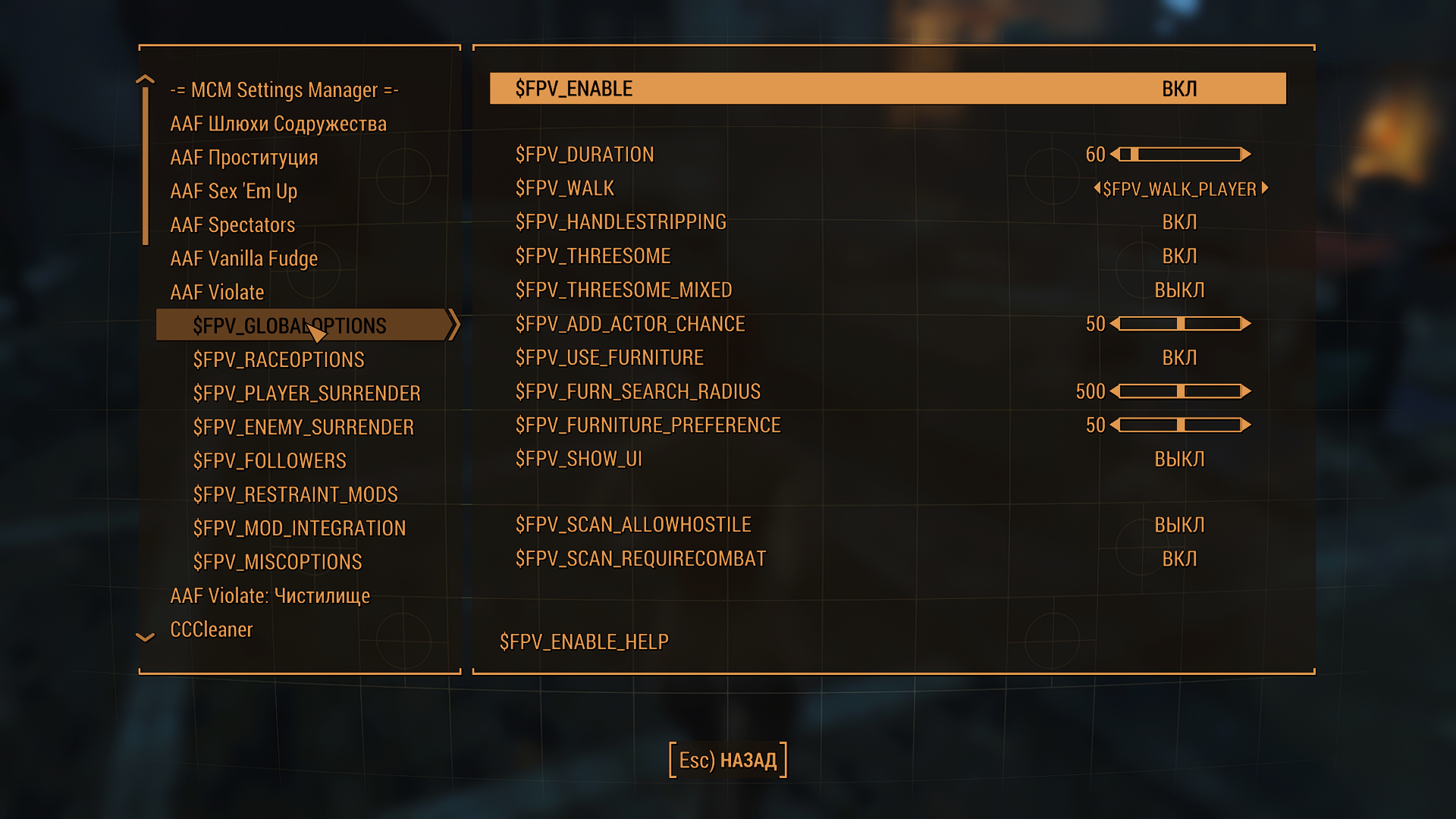Click left arrow of $FPV_ADD_ACTOR_CHANCE slider

[1114, 324]
